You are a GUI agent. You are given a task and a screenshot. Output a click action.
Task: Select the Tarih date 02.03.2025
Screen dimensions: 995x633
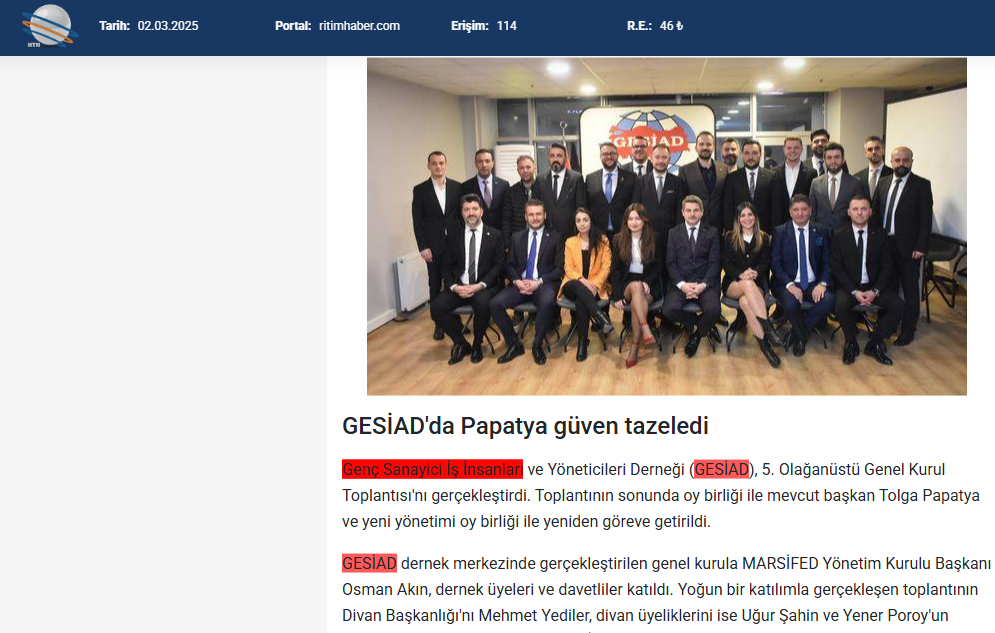168,26
